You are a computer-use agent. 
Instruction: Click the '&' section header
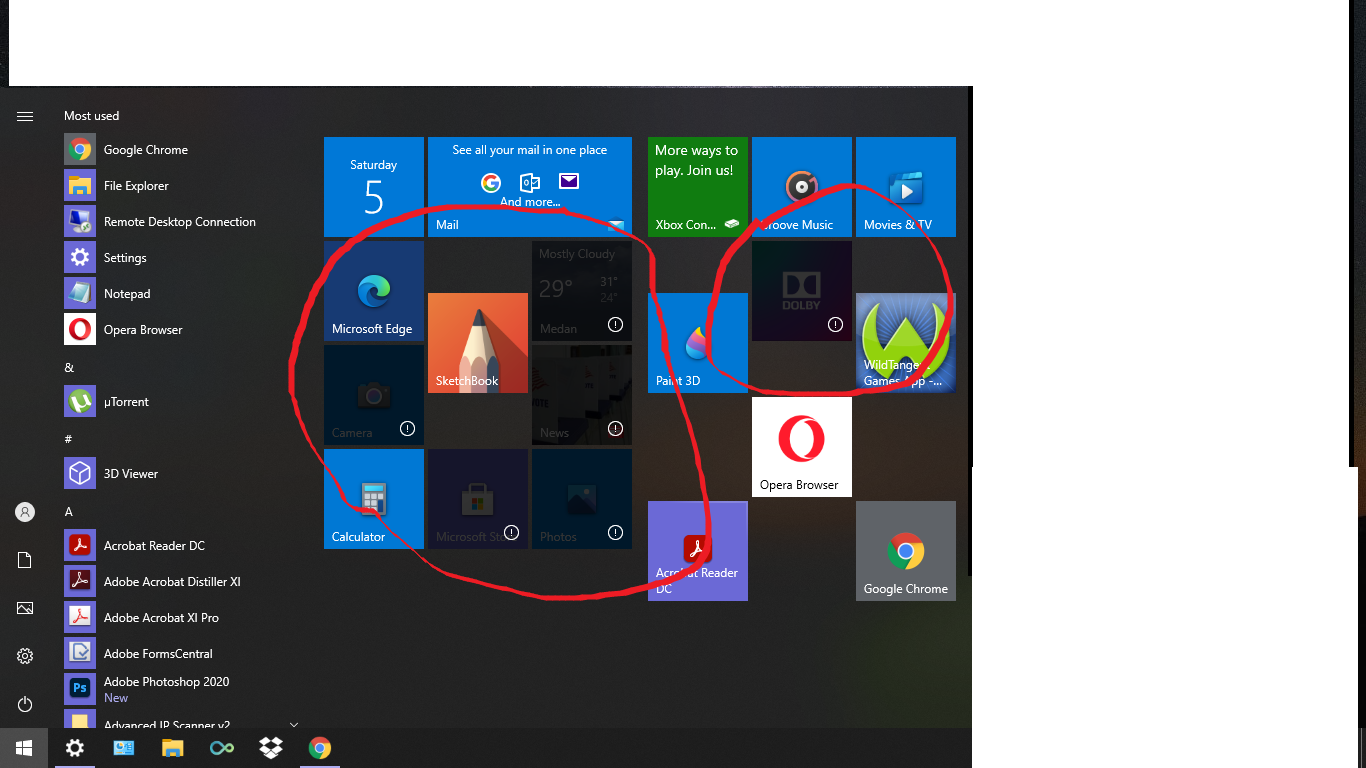pos(69,368)
